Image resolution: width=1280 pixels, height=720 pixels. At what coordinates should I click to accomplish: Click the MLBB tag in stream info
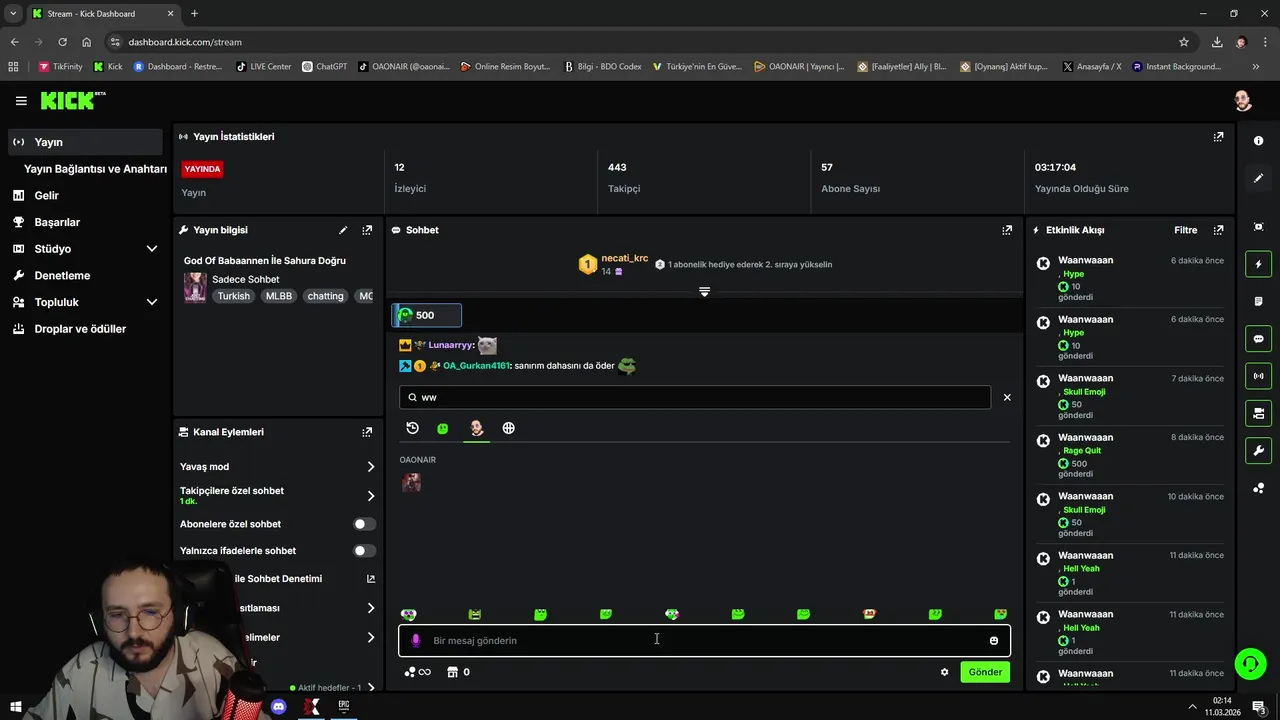click(x=279, y=296)
